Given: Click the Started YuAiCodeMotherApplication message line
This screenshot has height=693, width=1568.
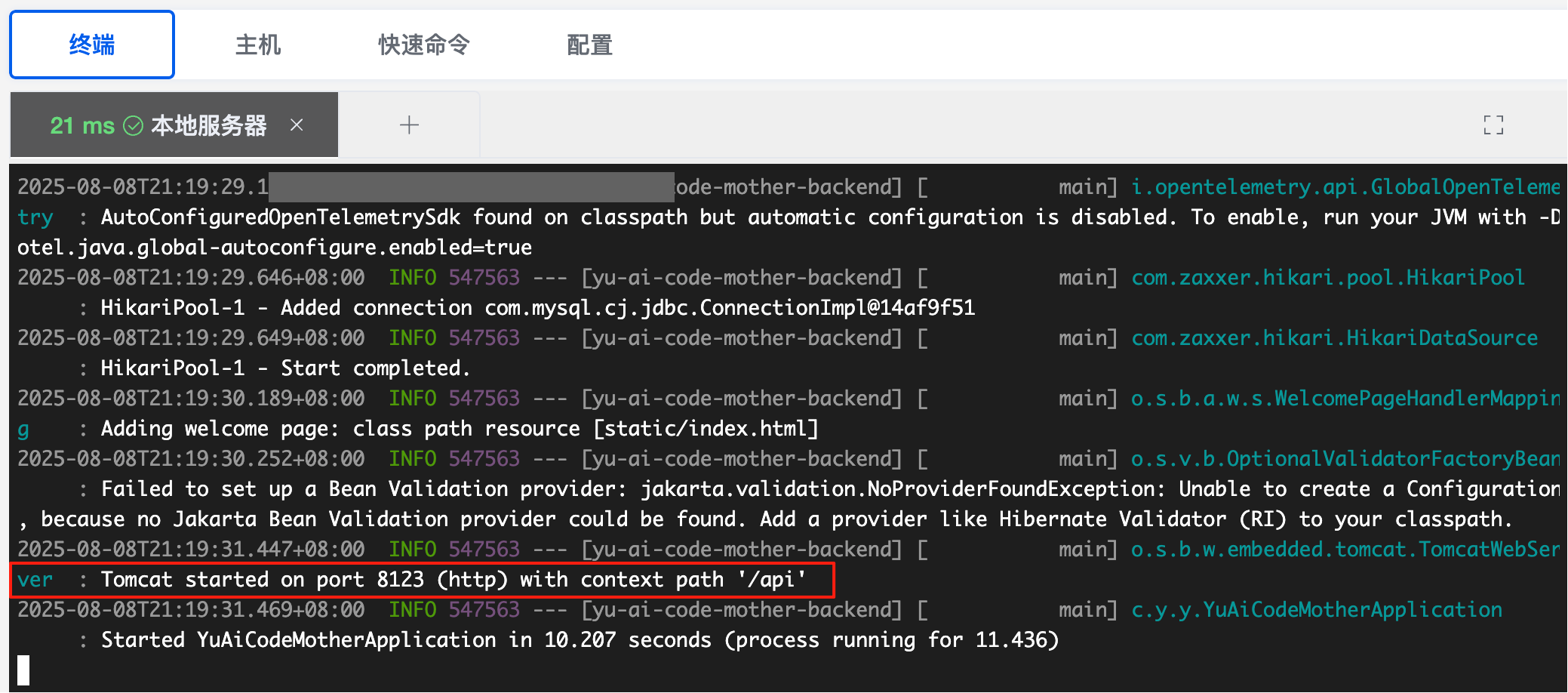Looking at the screenshot, I should pyautogui.click(x=580, y=640).
